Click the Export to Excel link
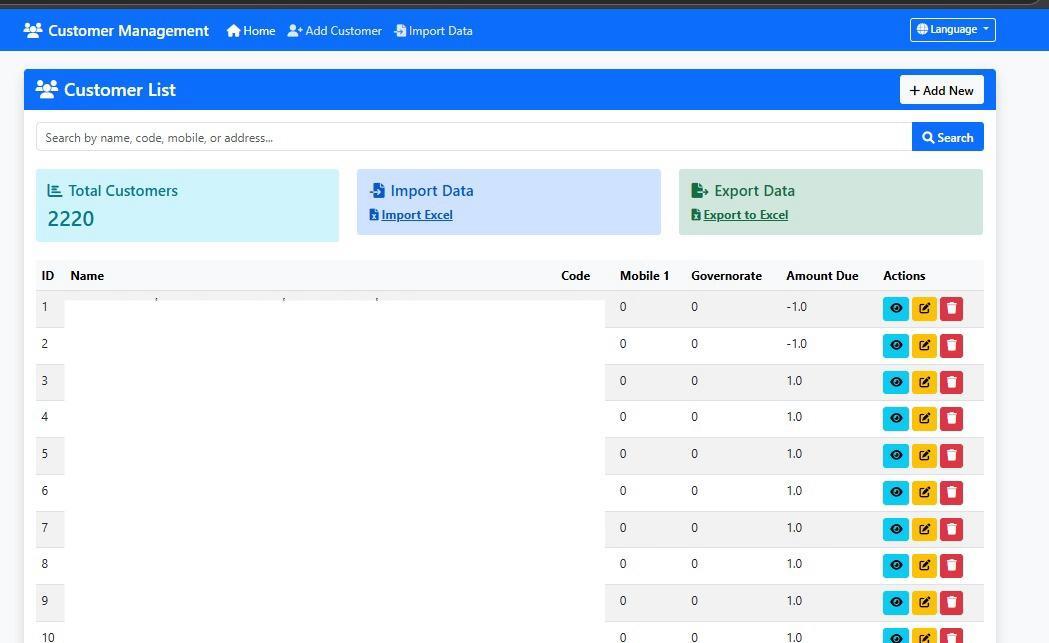 pos(745,215)
